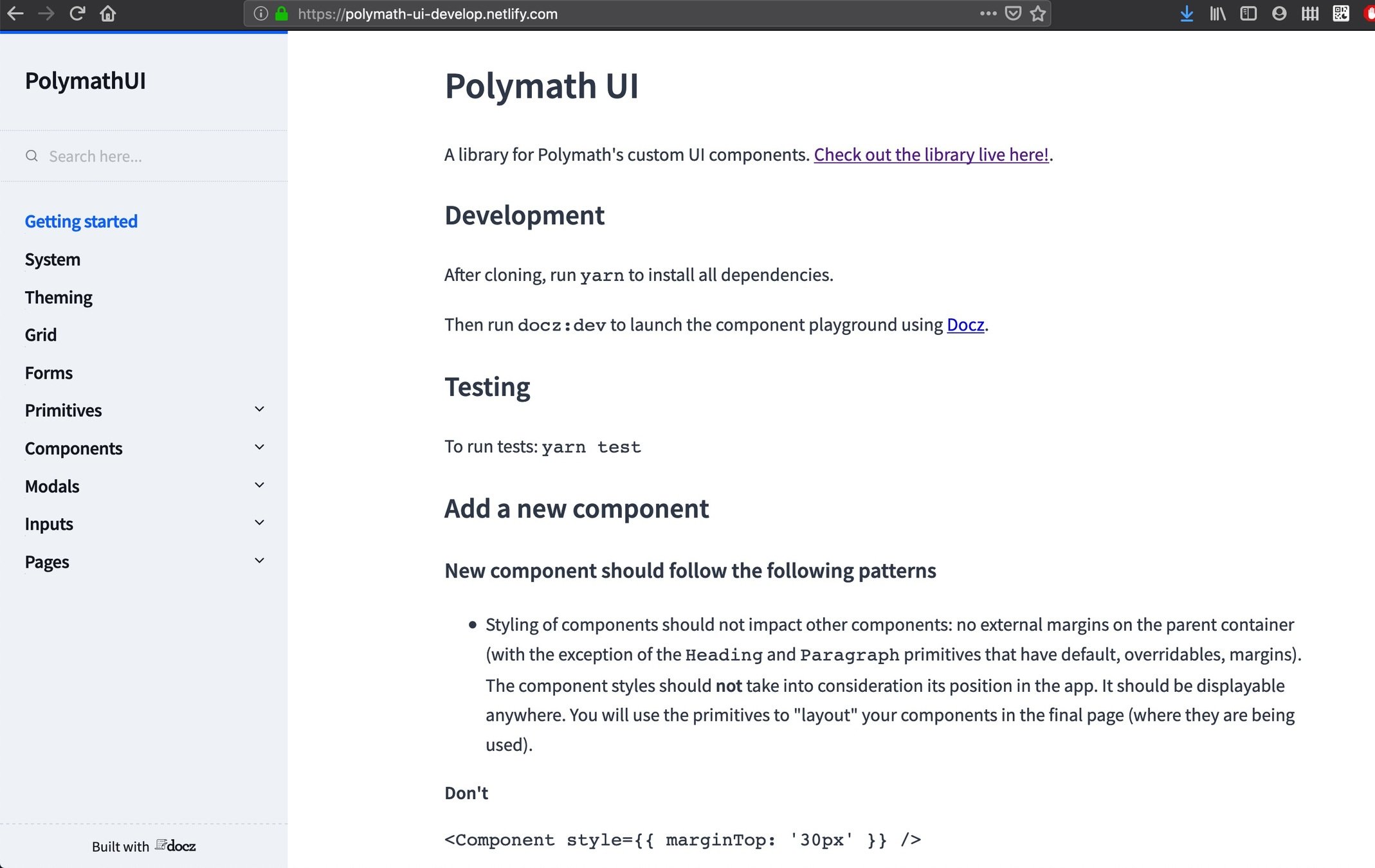Click the browser reload button

77,14
